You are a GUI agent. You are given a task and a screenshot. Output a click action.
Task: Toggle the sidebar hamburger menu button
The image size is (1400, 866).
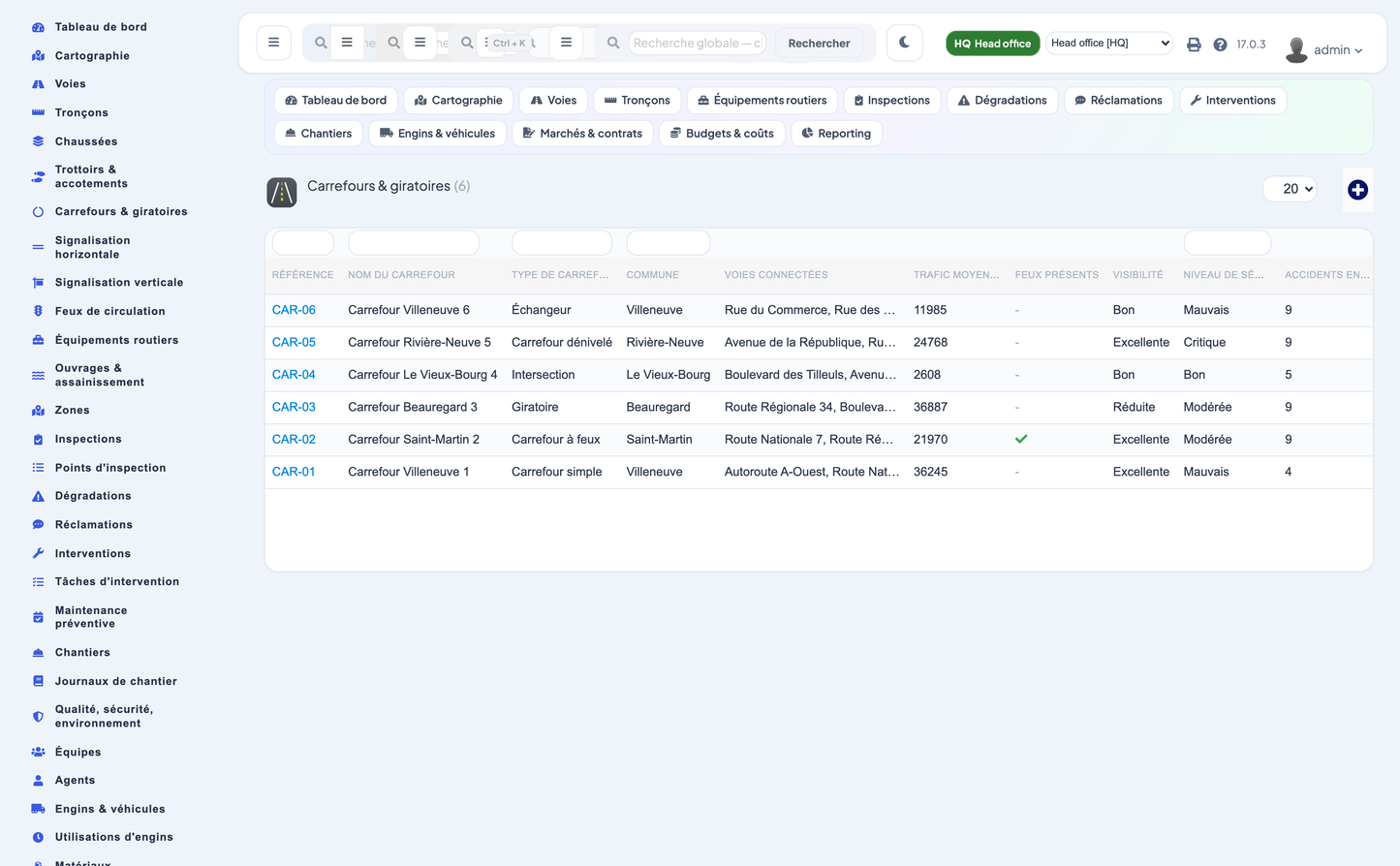point(273,43)
